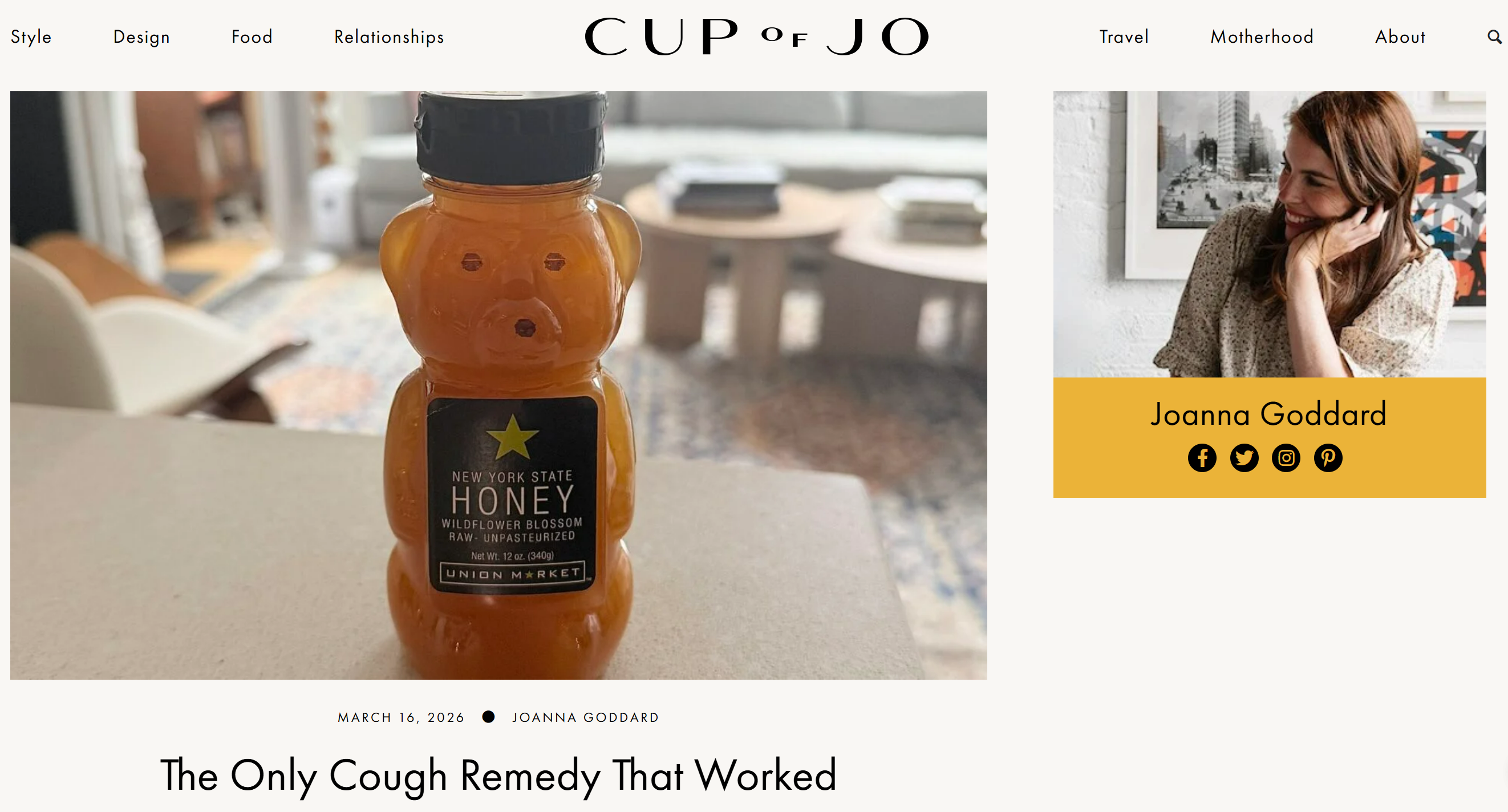
Task: Open the Style menu item
Action: coord(31,37)
